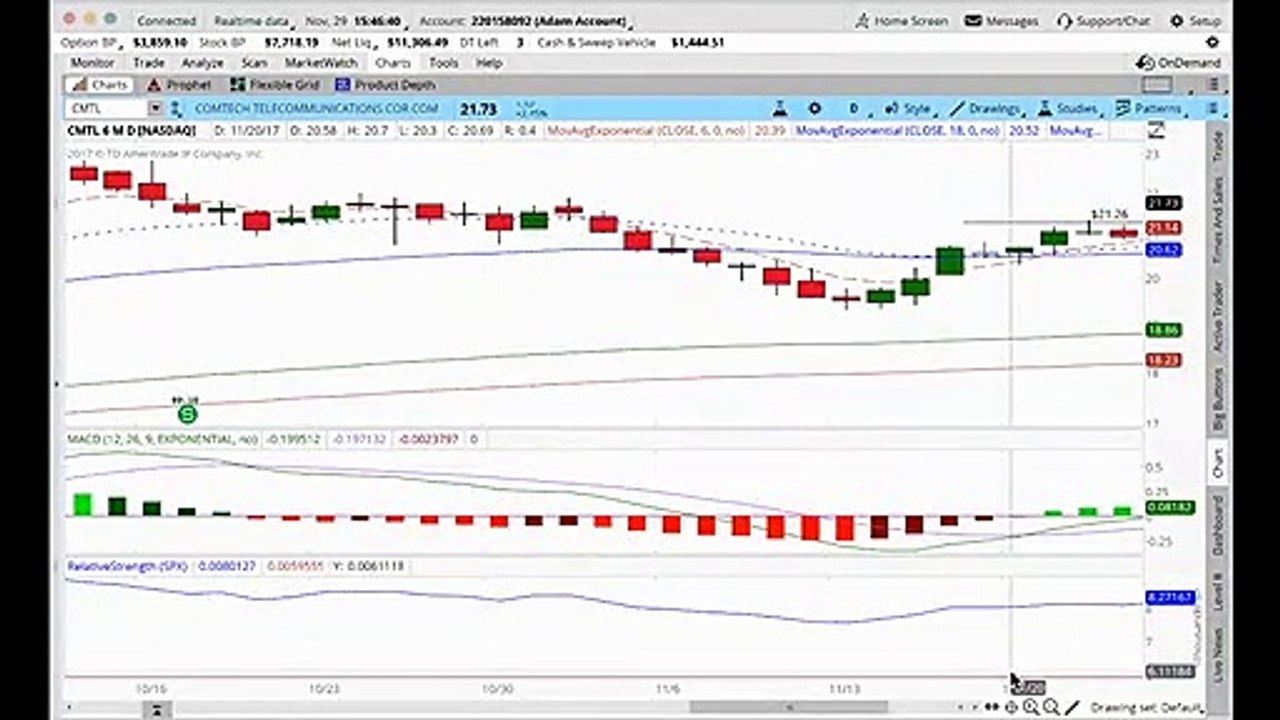Switch to the Flexible Grid subtab
The width and height of the screenshot is (1280, 720).
[x=273, y=85]
